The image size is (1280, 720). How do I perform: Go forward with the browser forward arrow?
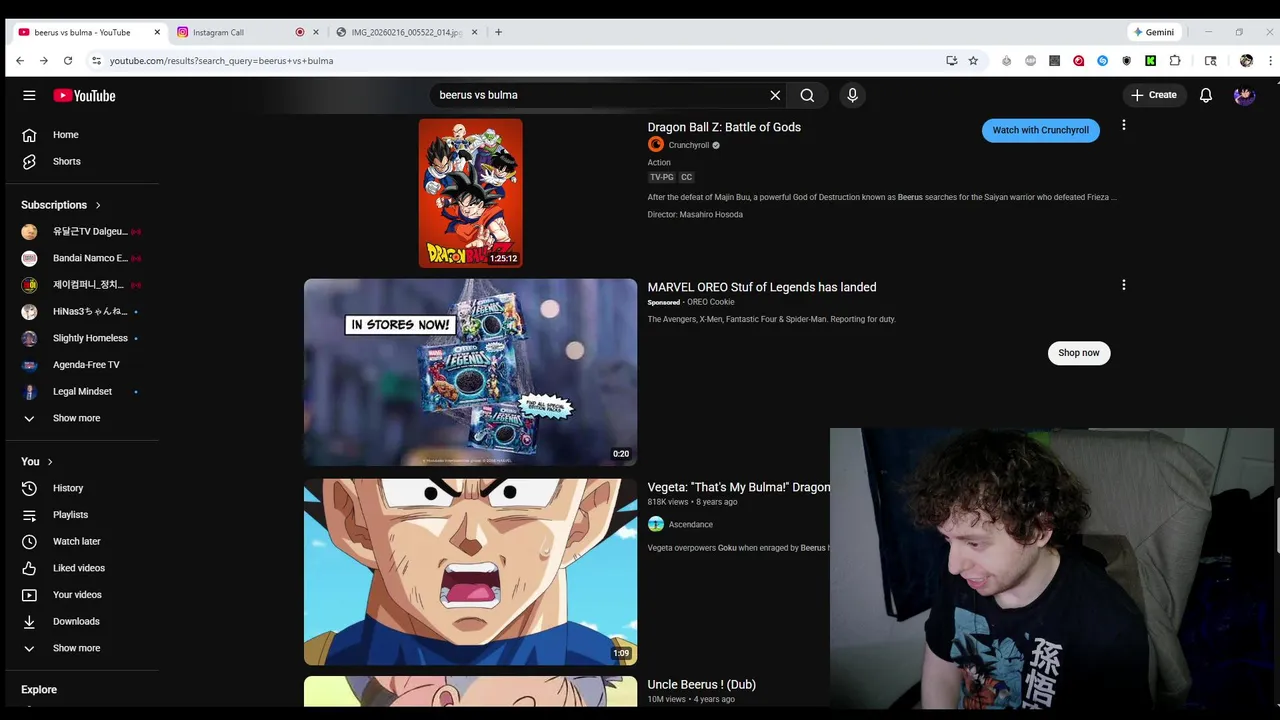pos(44,60)
